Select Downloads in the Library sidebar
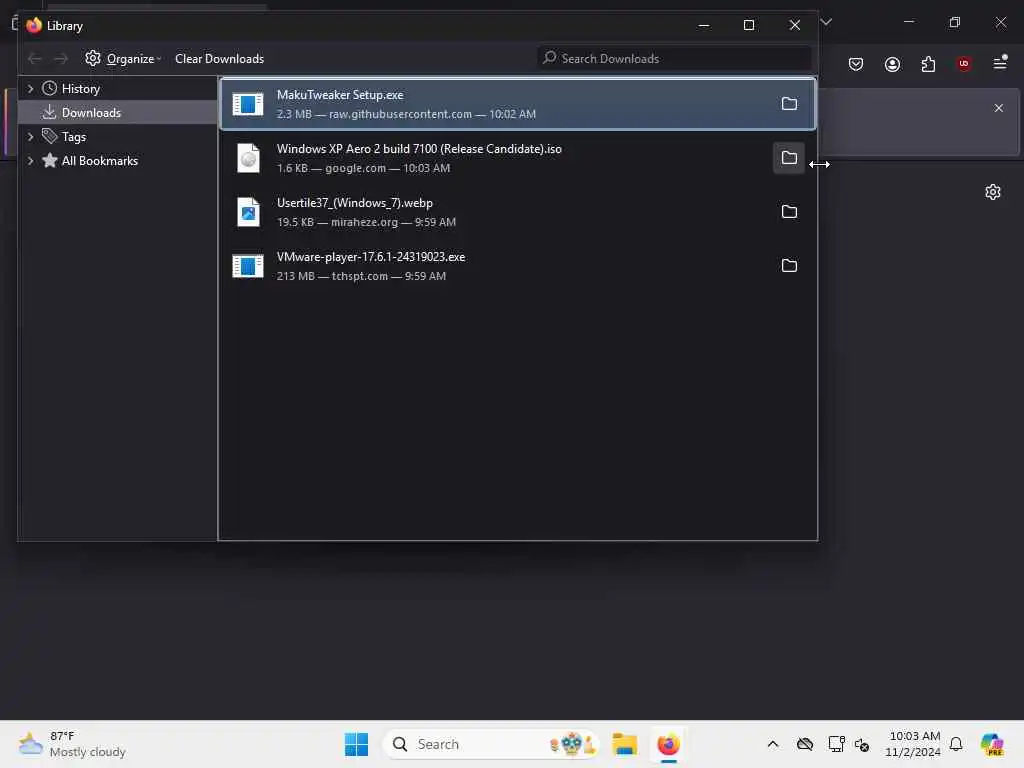The height and width of the screenshot is (768, 1024). (x=118, y=112)
